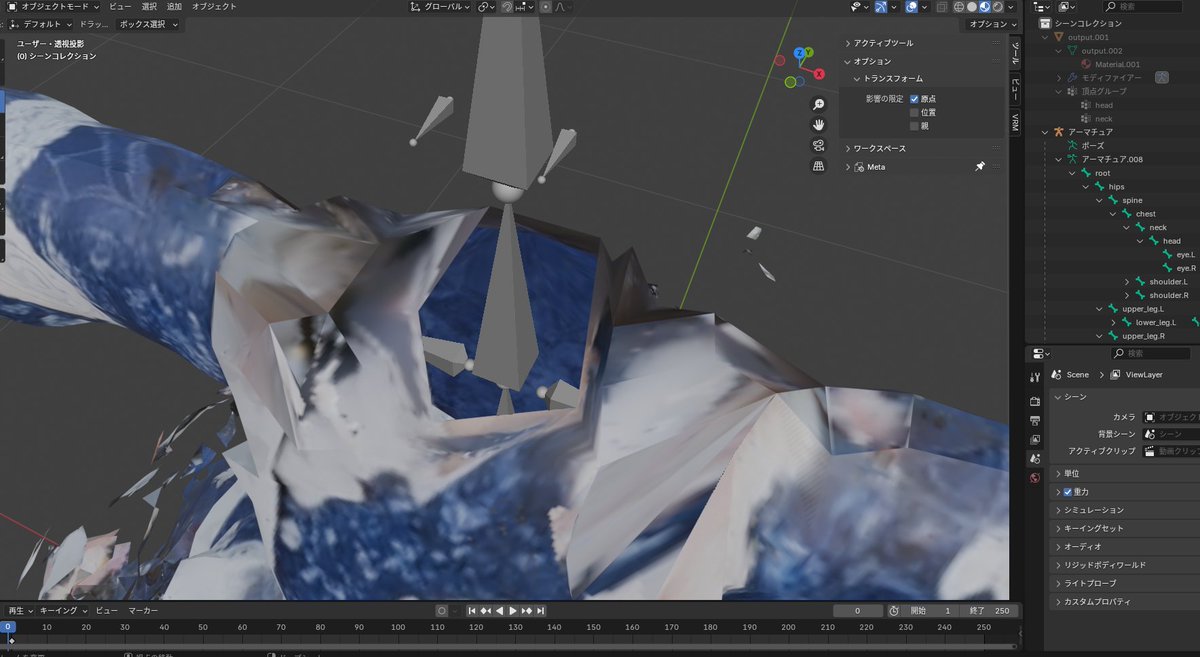This screenshot has height=657, width=1200.
Task: Switch orthographic/perspective grid icon
Action: [818, 166]
